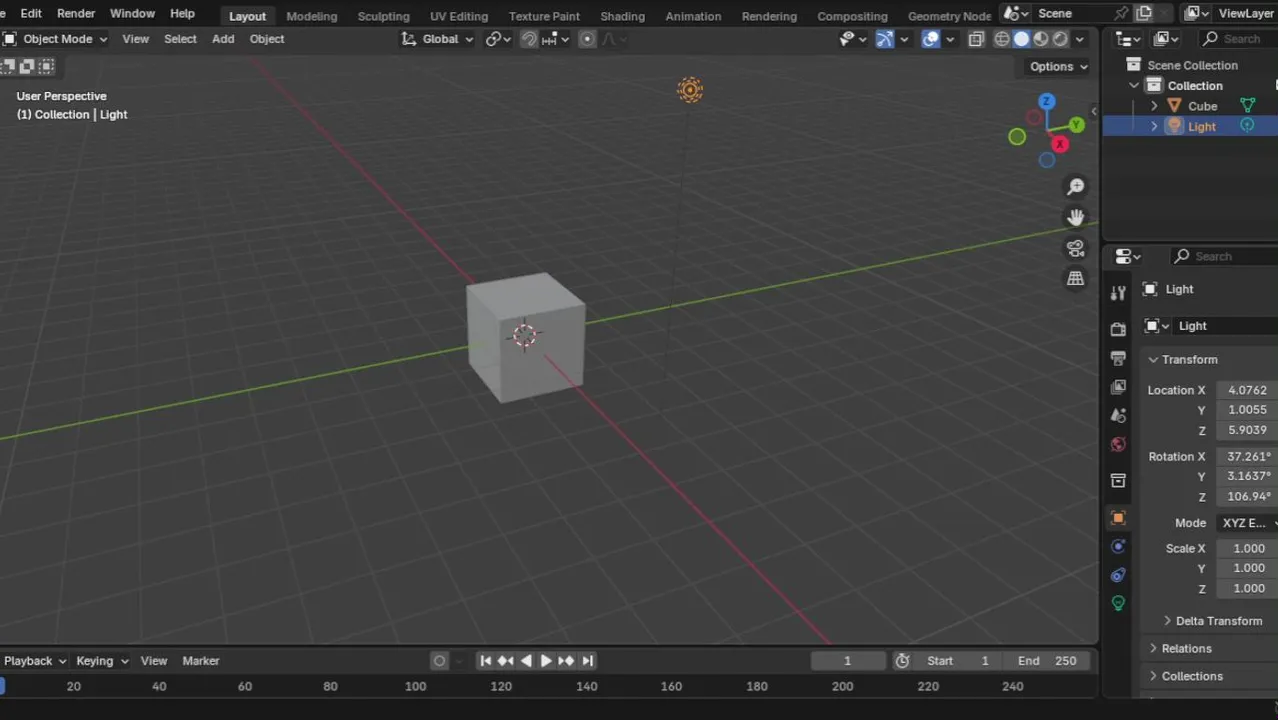This screenshot has width=1278, height=720.
Task: Open the Object Constraints properties tab
Action: tap(1118, 575)
